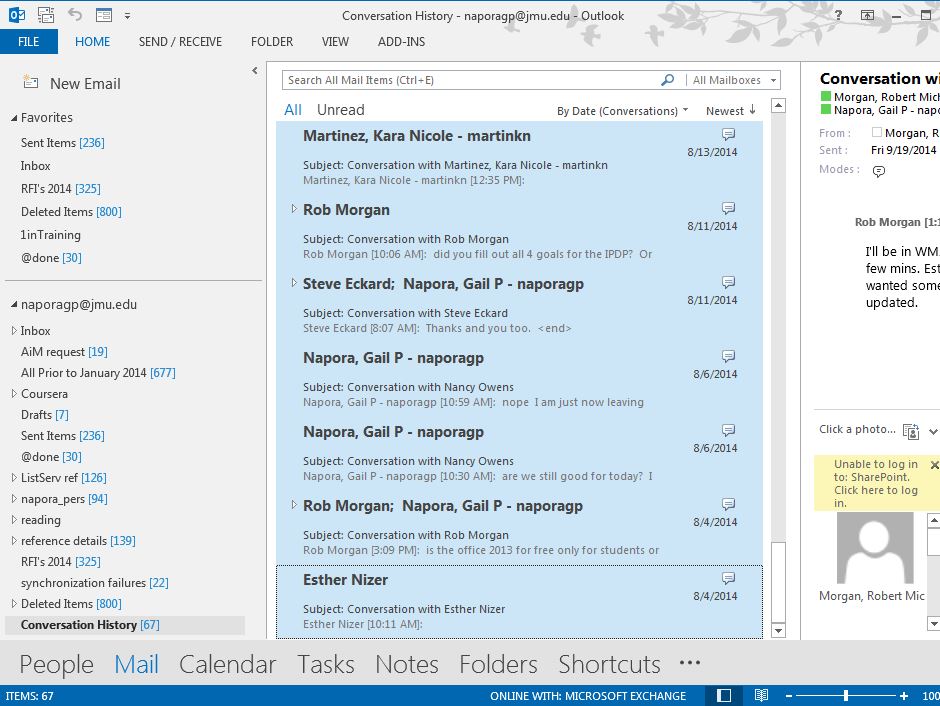
Task: Click the New Email envelope icon
Action: click(31, 82)
